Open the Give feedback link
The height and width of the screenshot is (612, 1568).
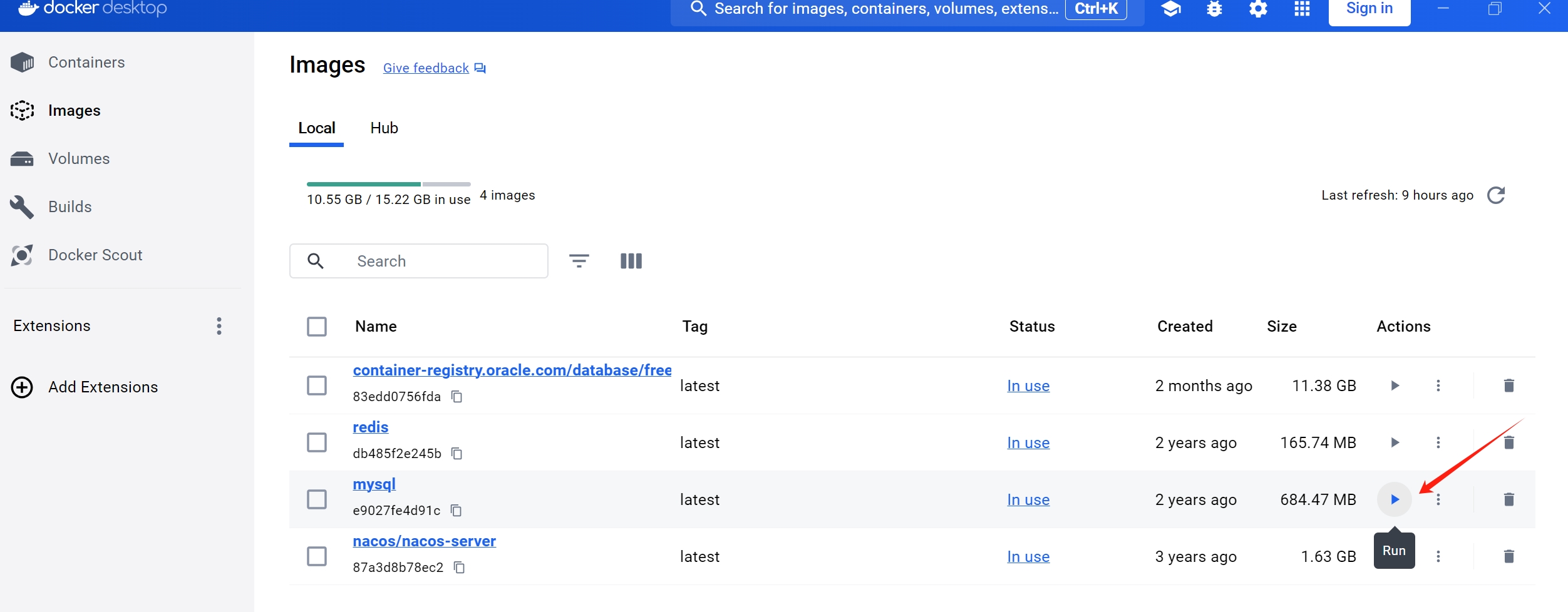tap(426, 68)
